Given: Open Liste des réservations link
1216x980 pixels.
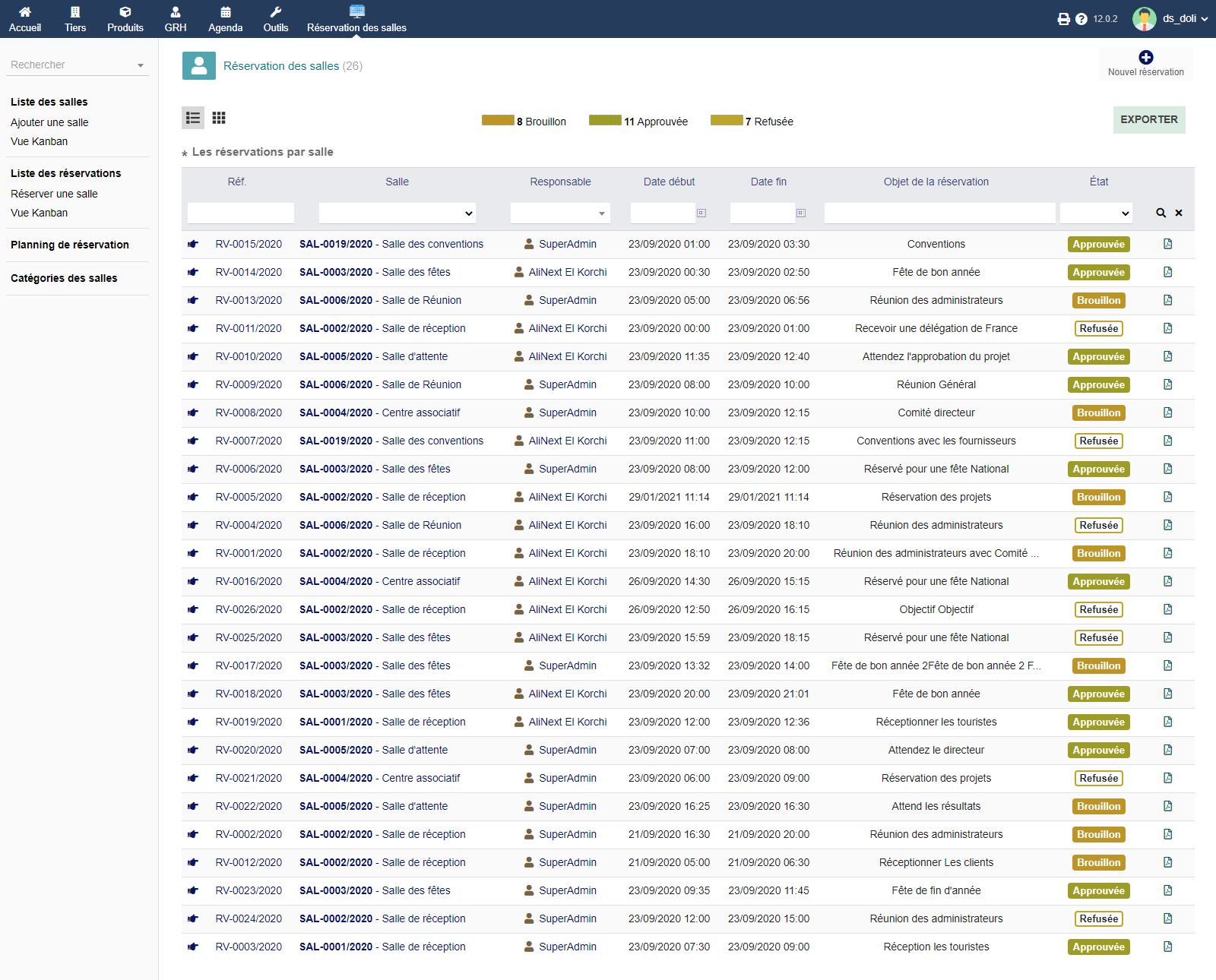Looking at the screenshot, I should [66, 173].
